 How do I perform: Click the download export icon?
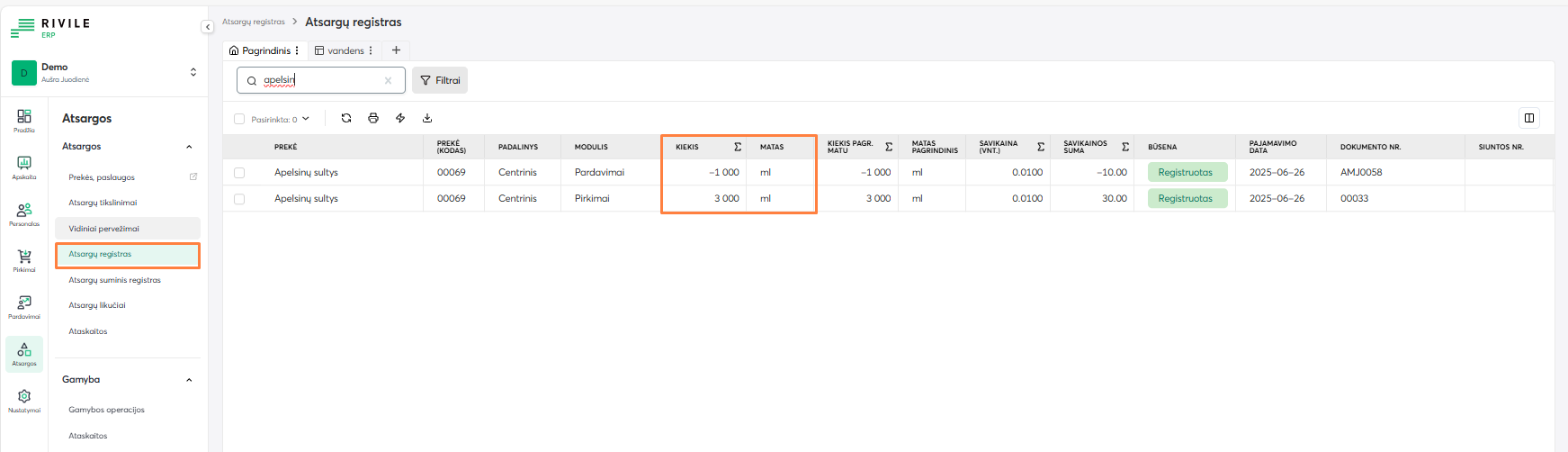[427, 118]
